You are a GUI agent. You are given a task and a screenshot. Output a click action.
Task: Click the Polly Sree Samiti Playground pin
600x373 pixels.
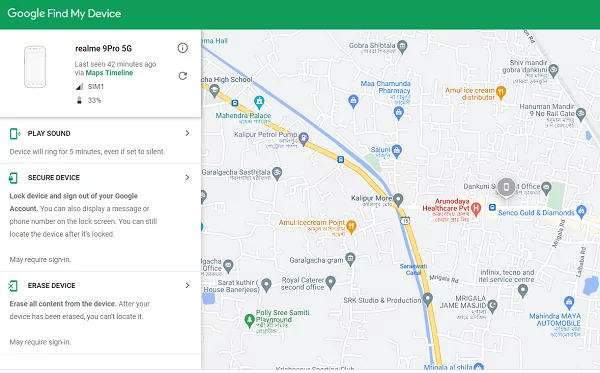click(249, 320)
